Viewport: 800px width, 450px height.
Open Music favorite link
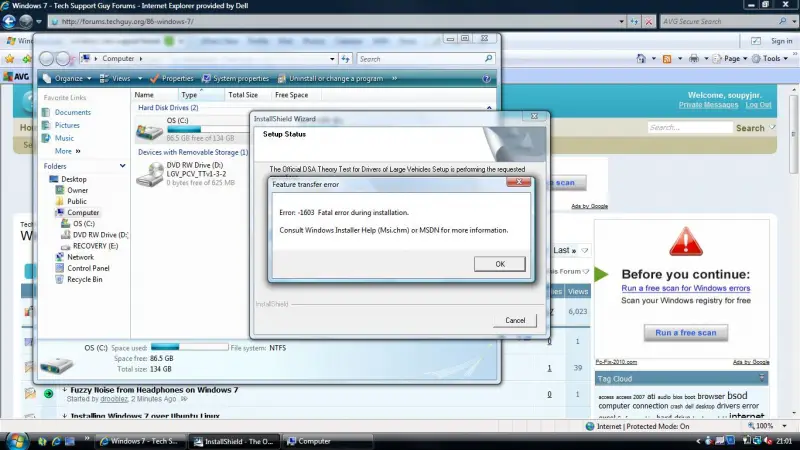click(64, 138)
